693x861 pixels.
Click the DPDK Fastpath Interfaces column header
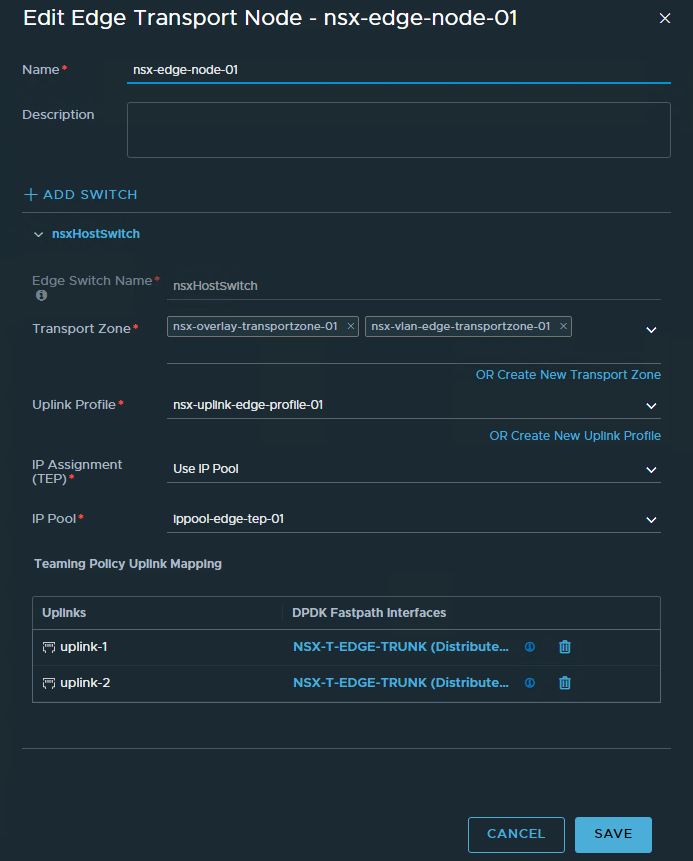pos(369,613)
